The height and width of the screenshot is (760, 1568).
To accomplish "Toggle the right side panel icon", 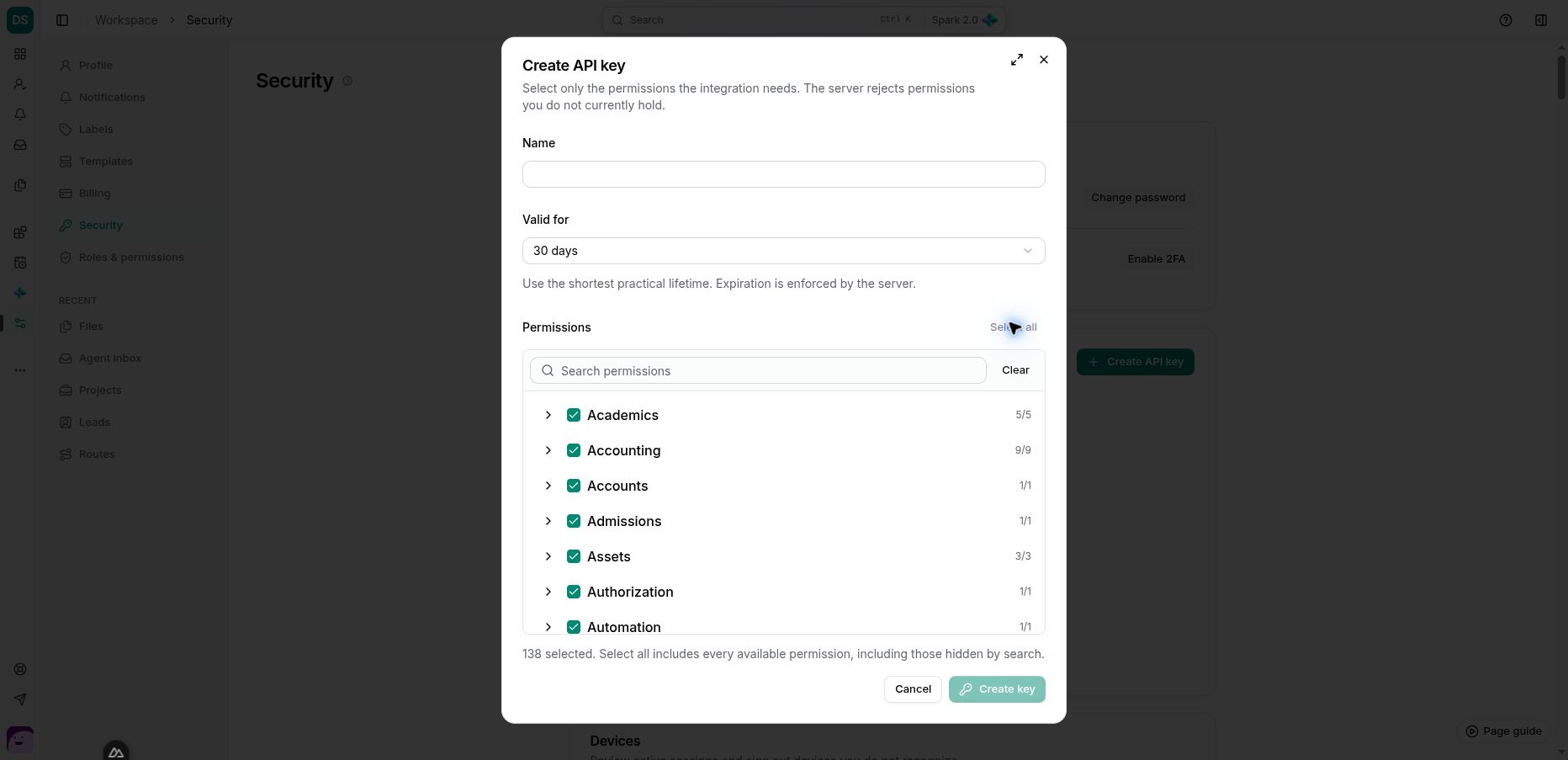I will click(x=1541, y=20).
